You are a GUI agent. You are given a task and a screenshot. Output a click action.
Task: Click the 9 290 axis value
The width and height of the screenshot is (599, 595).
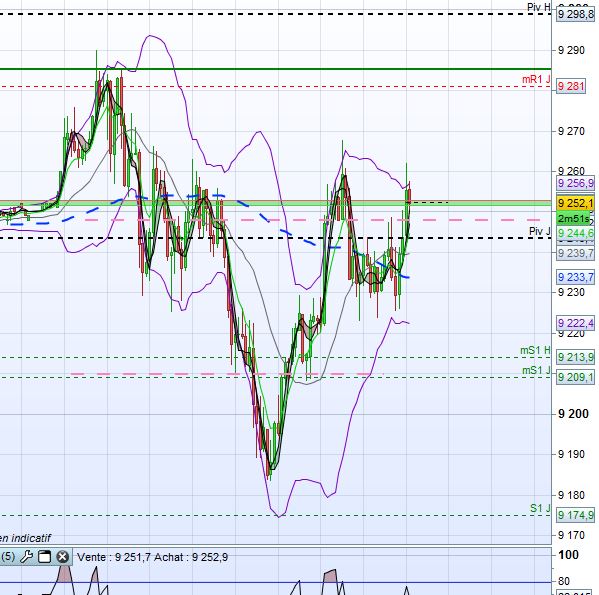pos(571,50)
